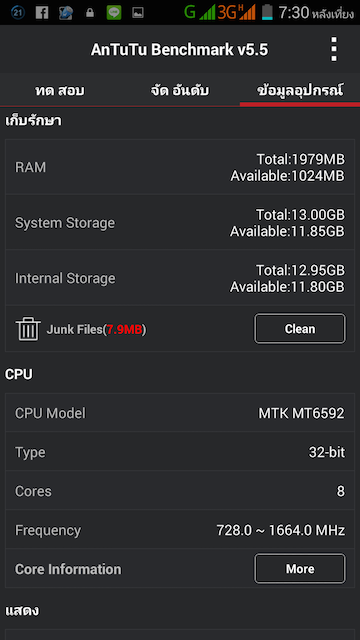Tap the CPU Model MT6592 row
Viewport: 360px width, 640px height.
180,413
